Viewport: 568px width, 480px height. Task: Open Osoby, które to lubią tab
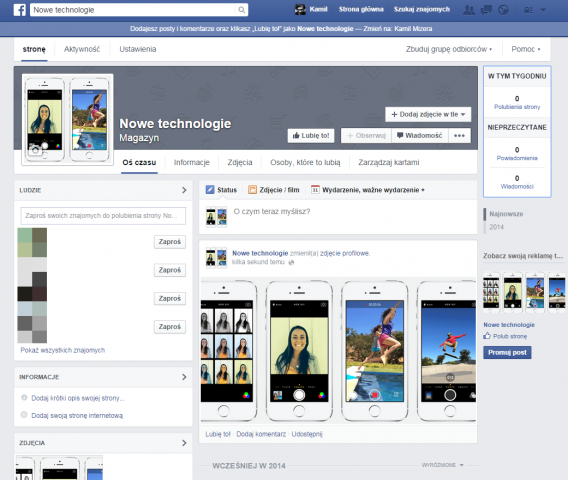click(x=305, y=162)
